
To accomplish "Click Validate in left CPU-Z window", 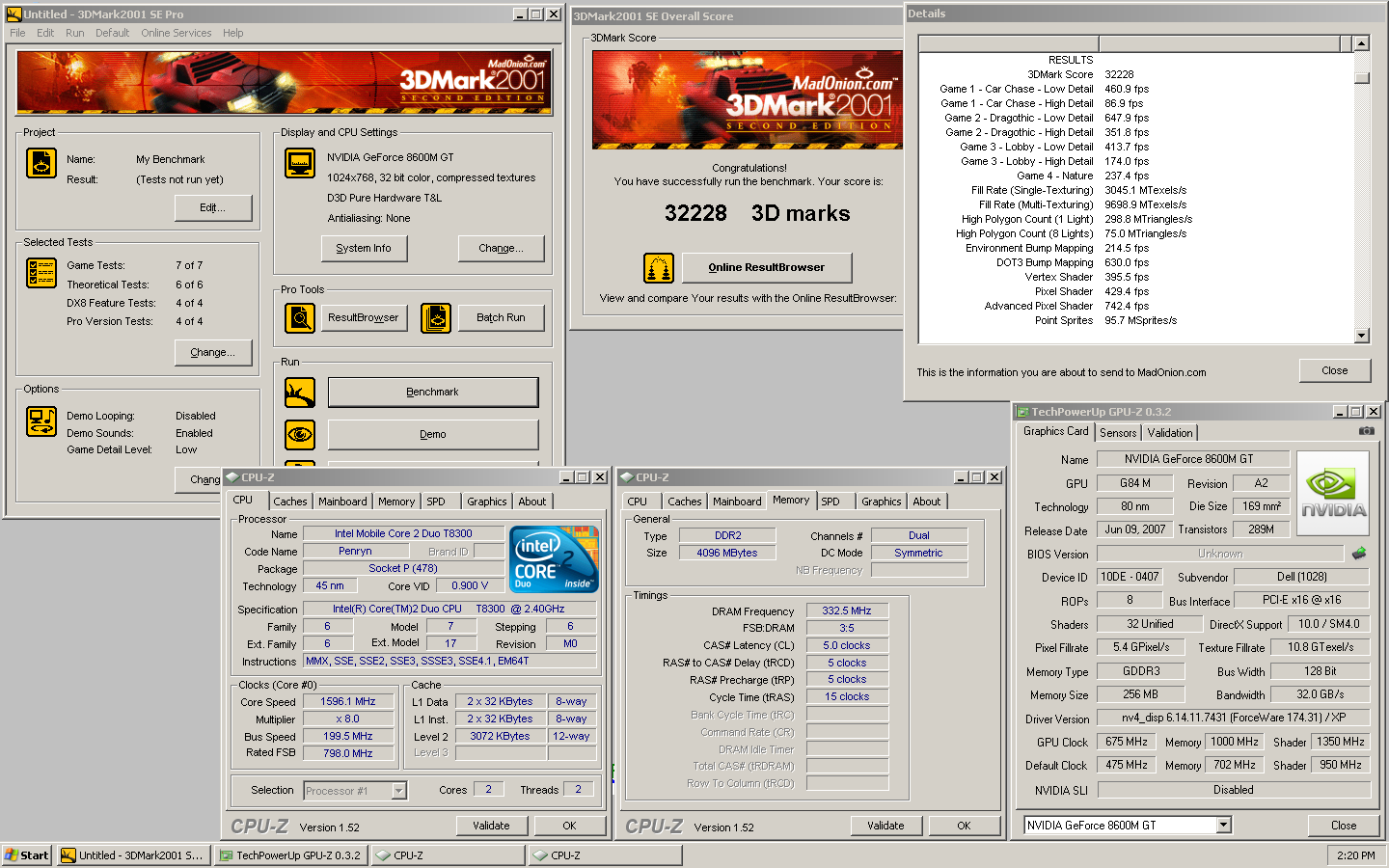I will (491, 826).
